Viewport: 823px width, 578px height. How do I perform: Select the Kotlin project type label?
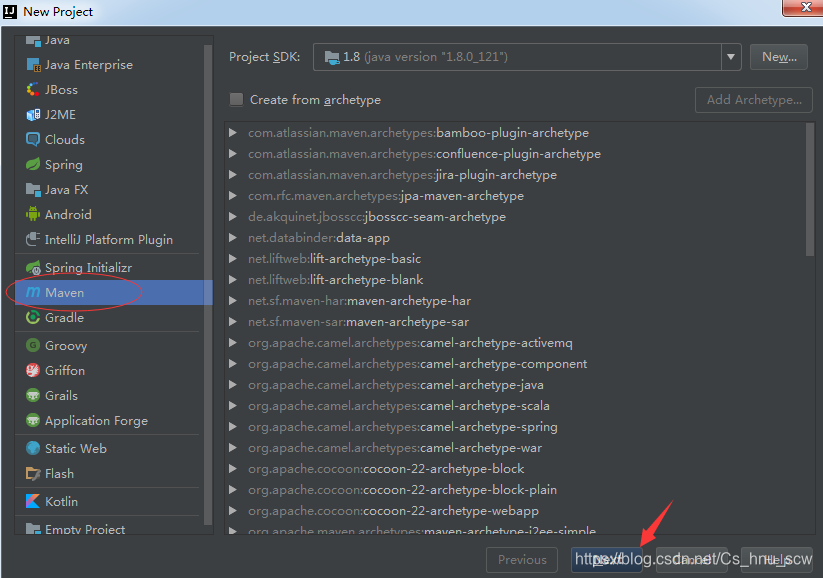[61, 502]
